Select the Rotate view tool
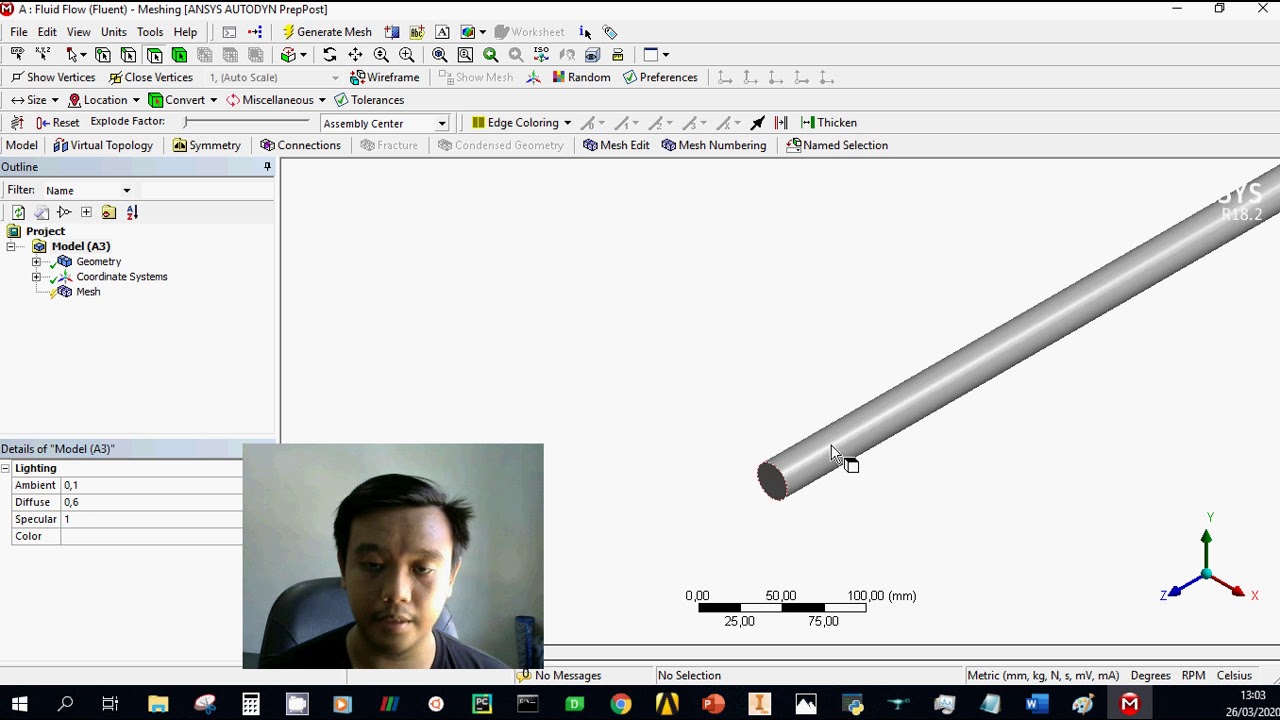The image size is (1280, 720). [x=329, y=55]
